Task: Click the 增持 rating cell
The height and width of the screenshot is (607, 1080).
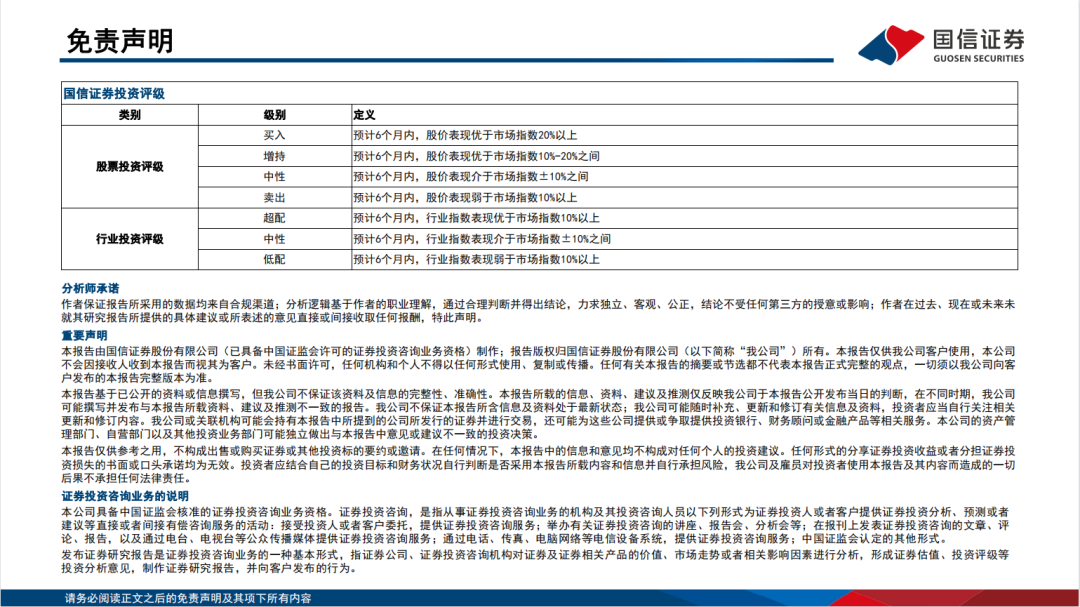Action: pos(274,156)
